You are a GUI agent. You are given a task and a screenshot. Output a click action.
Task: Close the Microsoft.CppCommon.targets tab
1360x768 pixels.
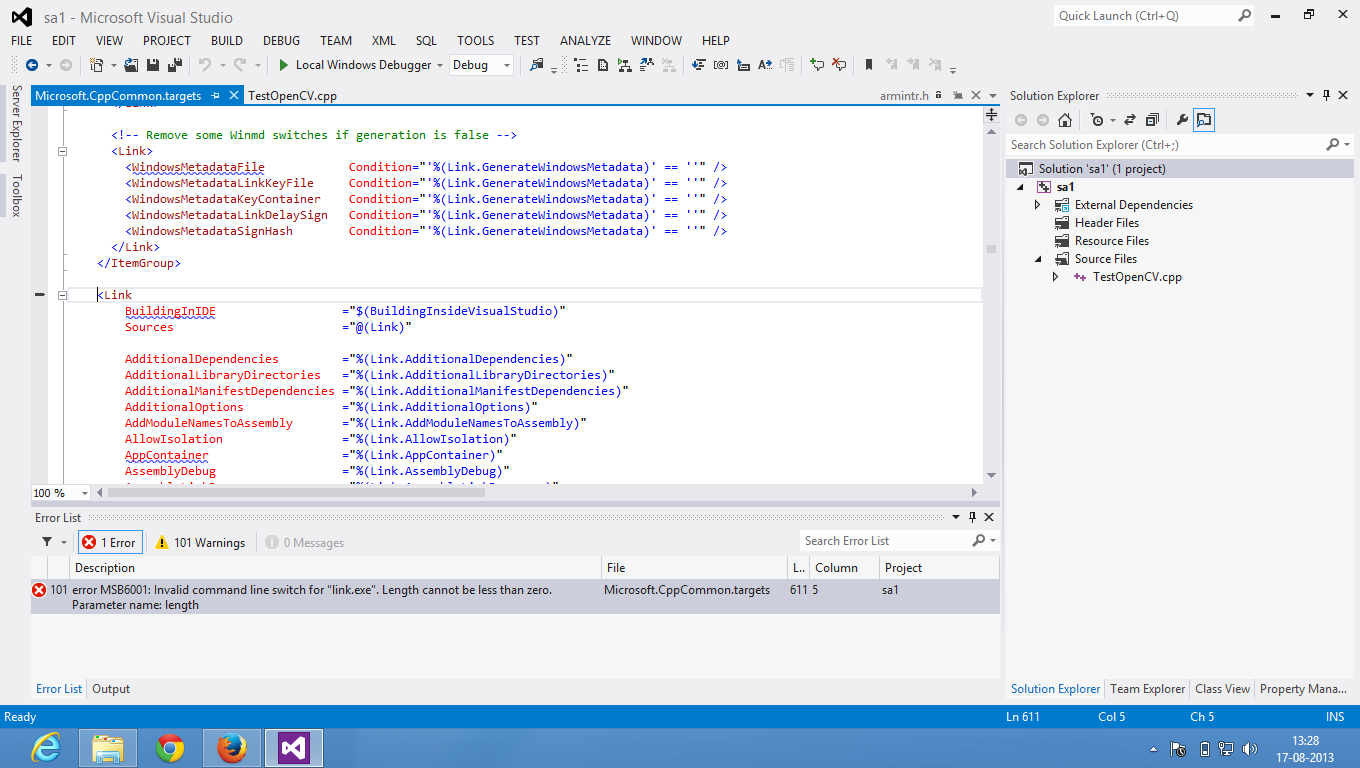pyautogui.click(x=234, y=96)
